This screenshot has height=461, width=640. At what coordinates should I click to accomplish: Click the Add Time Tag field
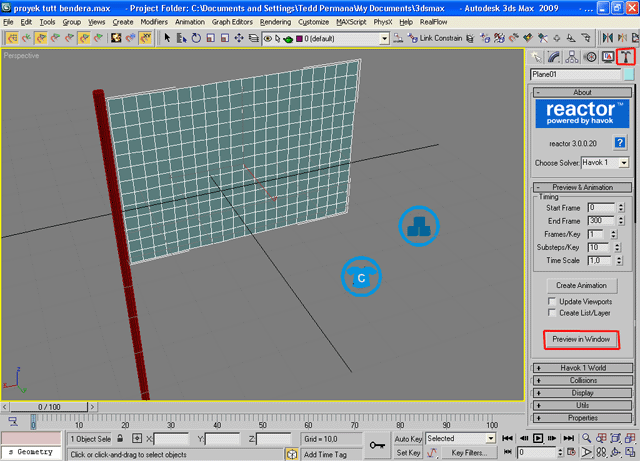pyautogui.click(x=331, y=454)
